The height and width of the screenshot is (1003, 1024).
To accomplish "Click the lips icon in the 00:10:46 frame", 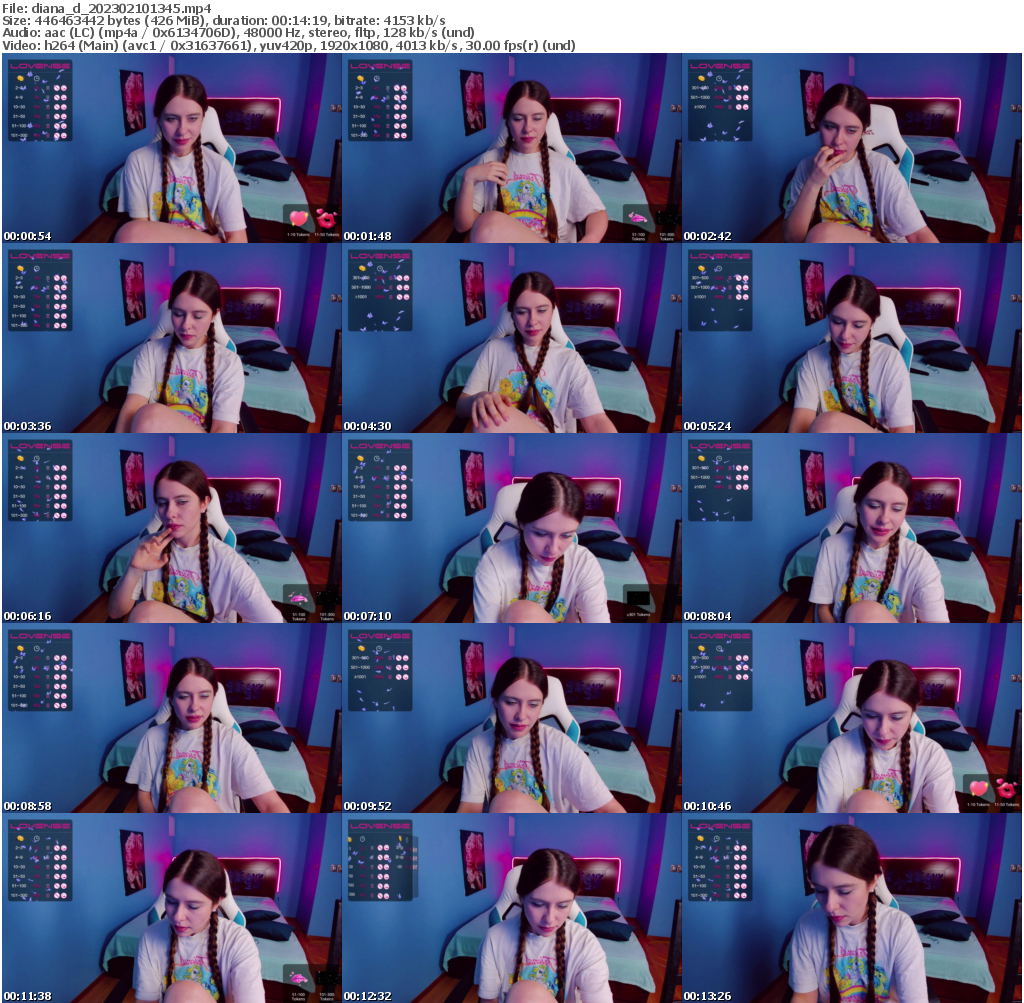I will [1005, 788].
